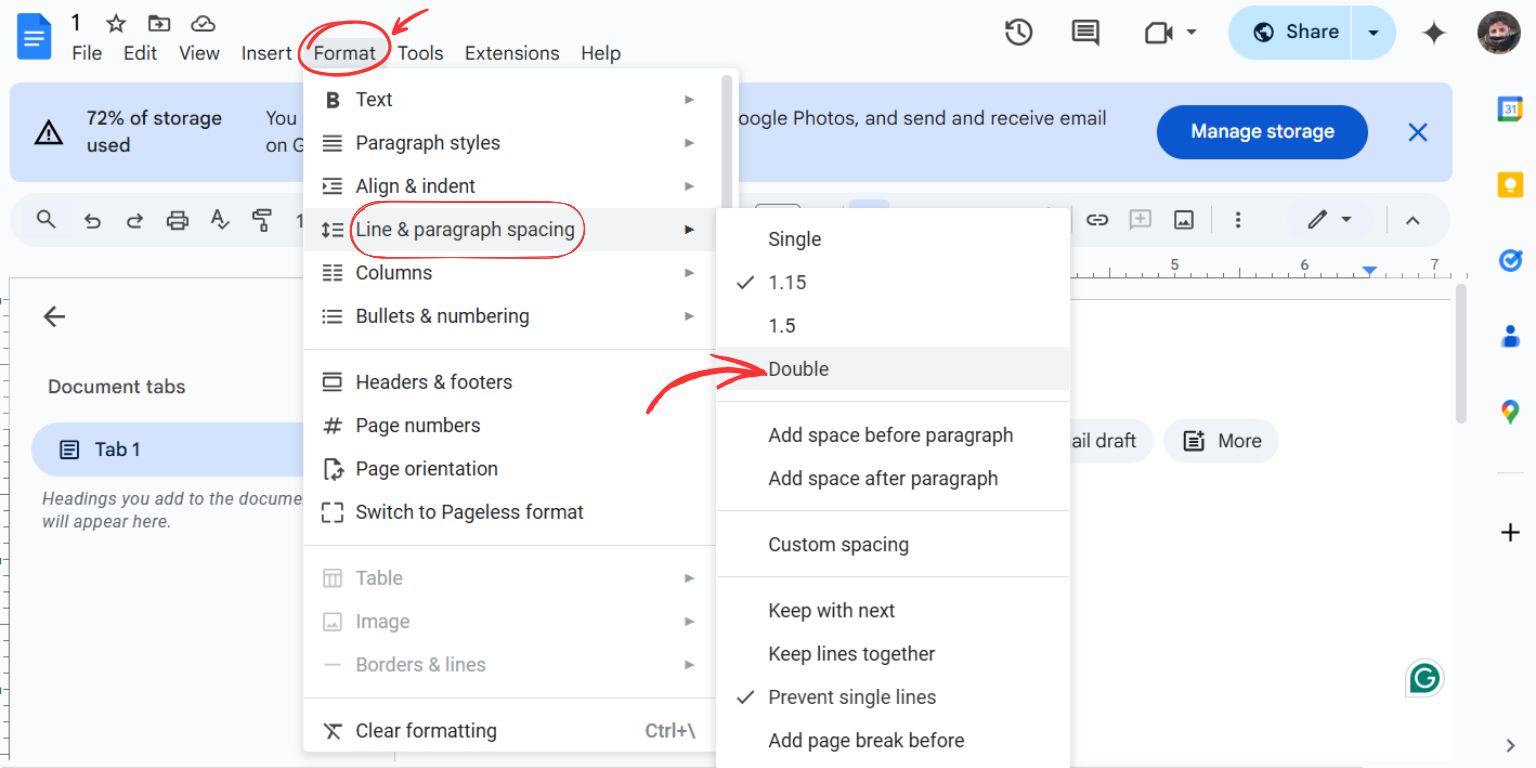The width and height of the screenshot is (1536, 768).
Task: Open the Edit menu
Action: [140, 53]
